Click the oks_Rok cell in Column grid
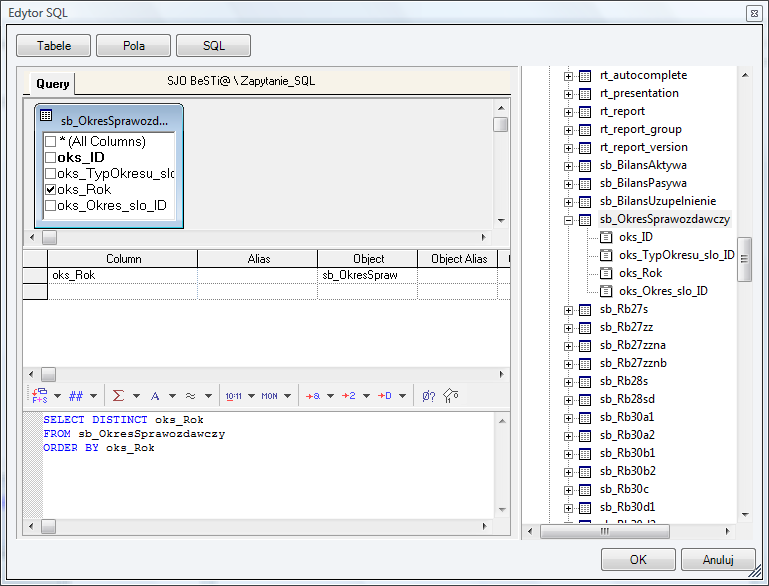The image size is (769, 586). coord(123,275)
